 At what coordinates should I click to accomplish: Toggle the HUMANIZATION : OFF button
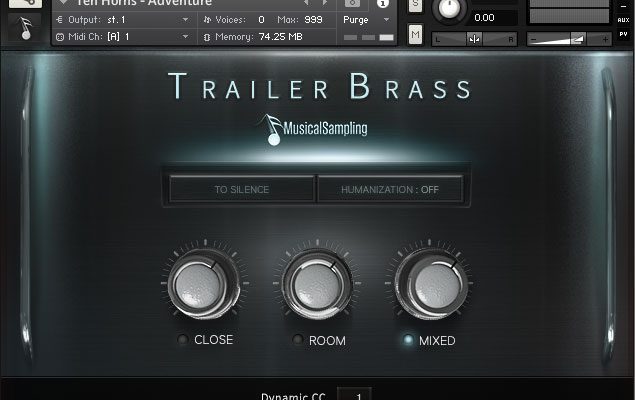coord(388,189)
